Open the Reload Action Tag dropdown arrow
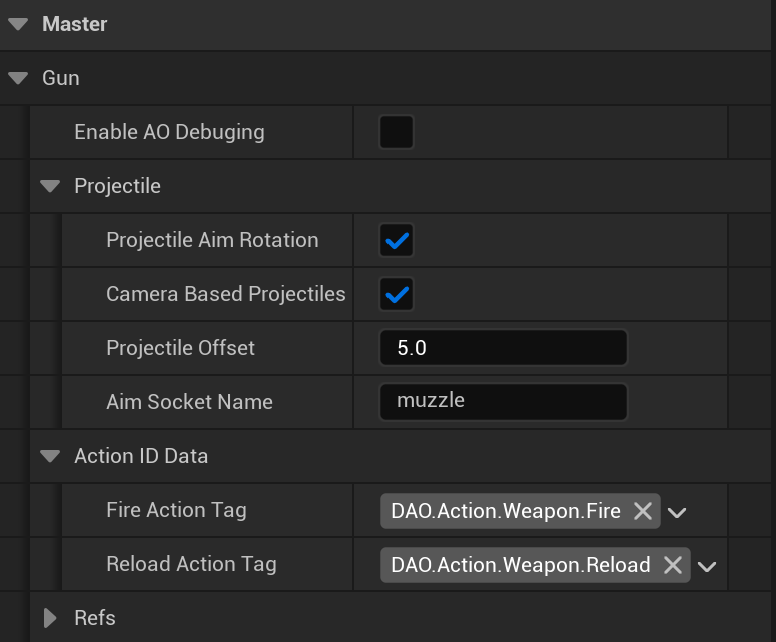776x642 pixels. [x=707, y=567]
